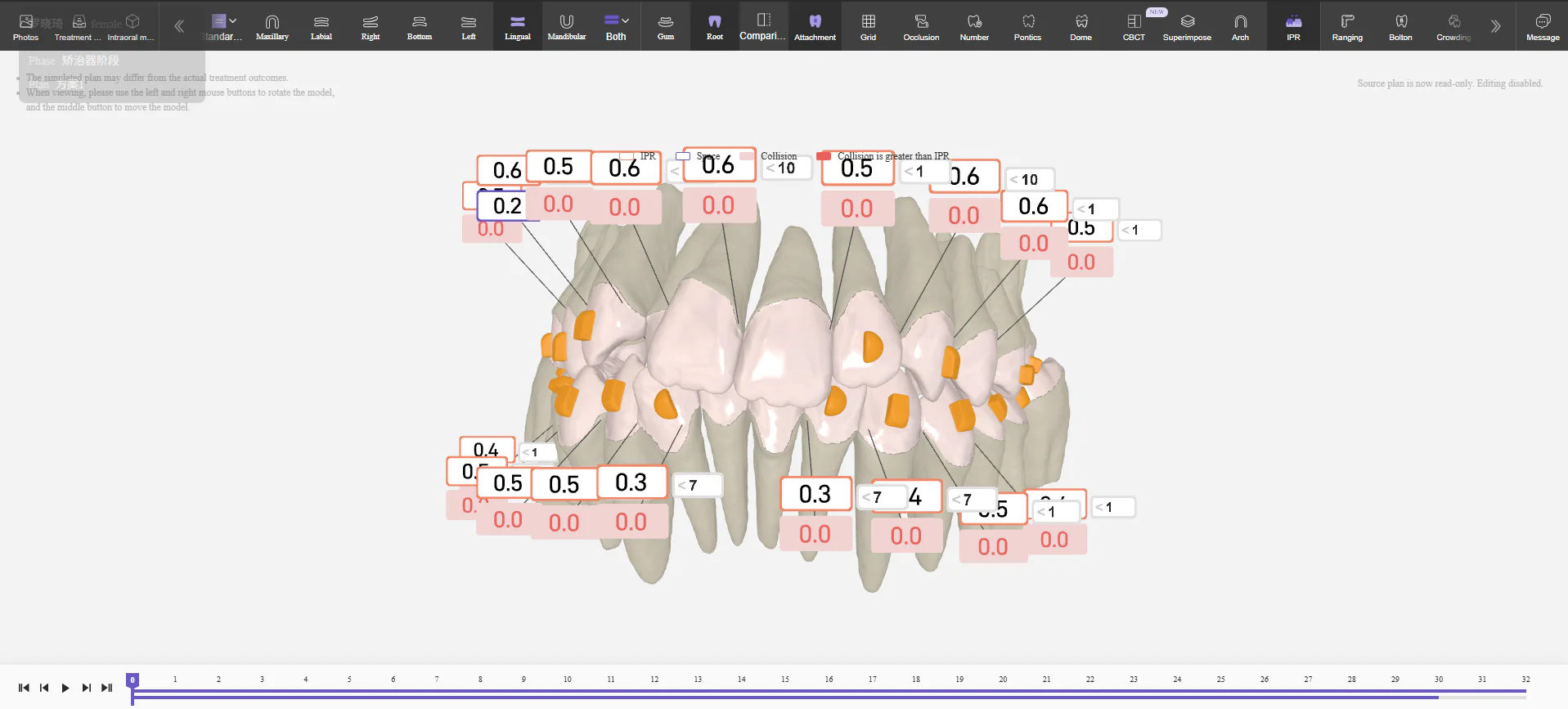This screenshot has width=1568, height=709.
Task: Open the Arch tool
Action: click(x=1241, y=27)
